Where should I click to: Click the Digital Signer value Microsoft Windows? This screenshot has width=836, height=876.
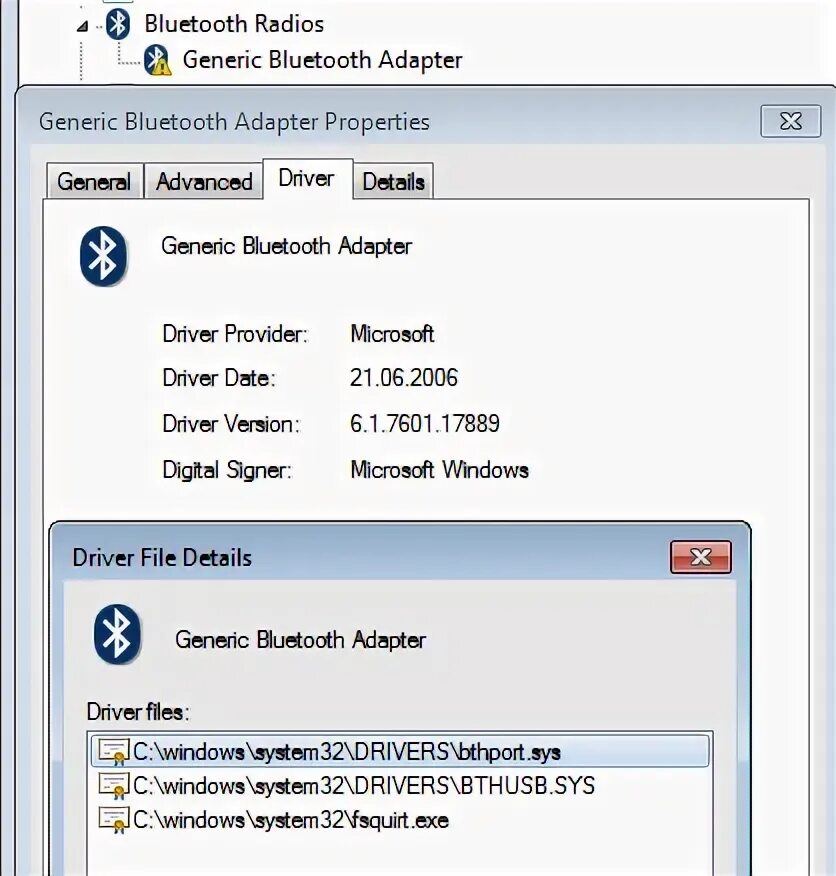pos(439,469)
